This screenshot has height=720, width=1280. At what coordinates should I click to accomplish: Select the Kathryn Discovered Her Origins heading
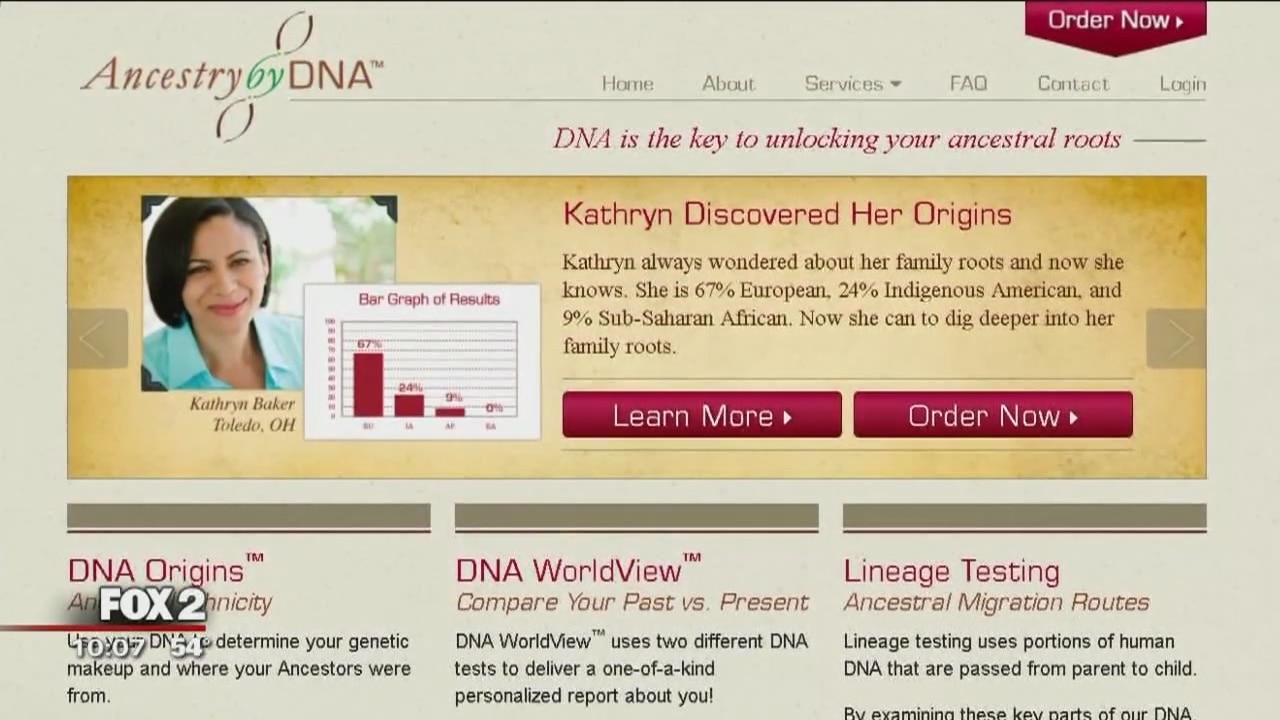(x=787, y=214)
